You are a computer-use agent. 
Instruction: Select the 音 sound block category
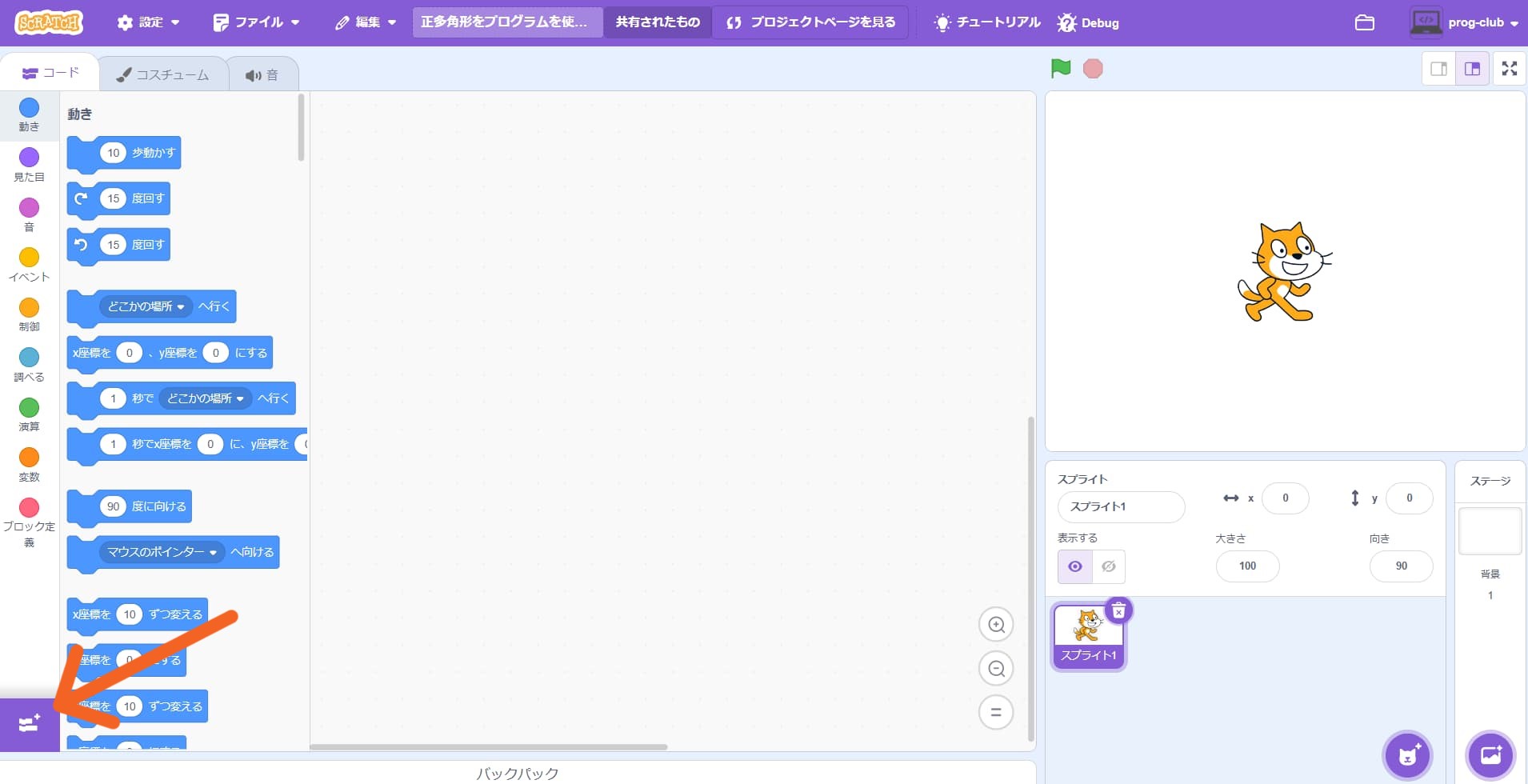(x=29, y=215)
